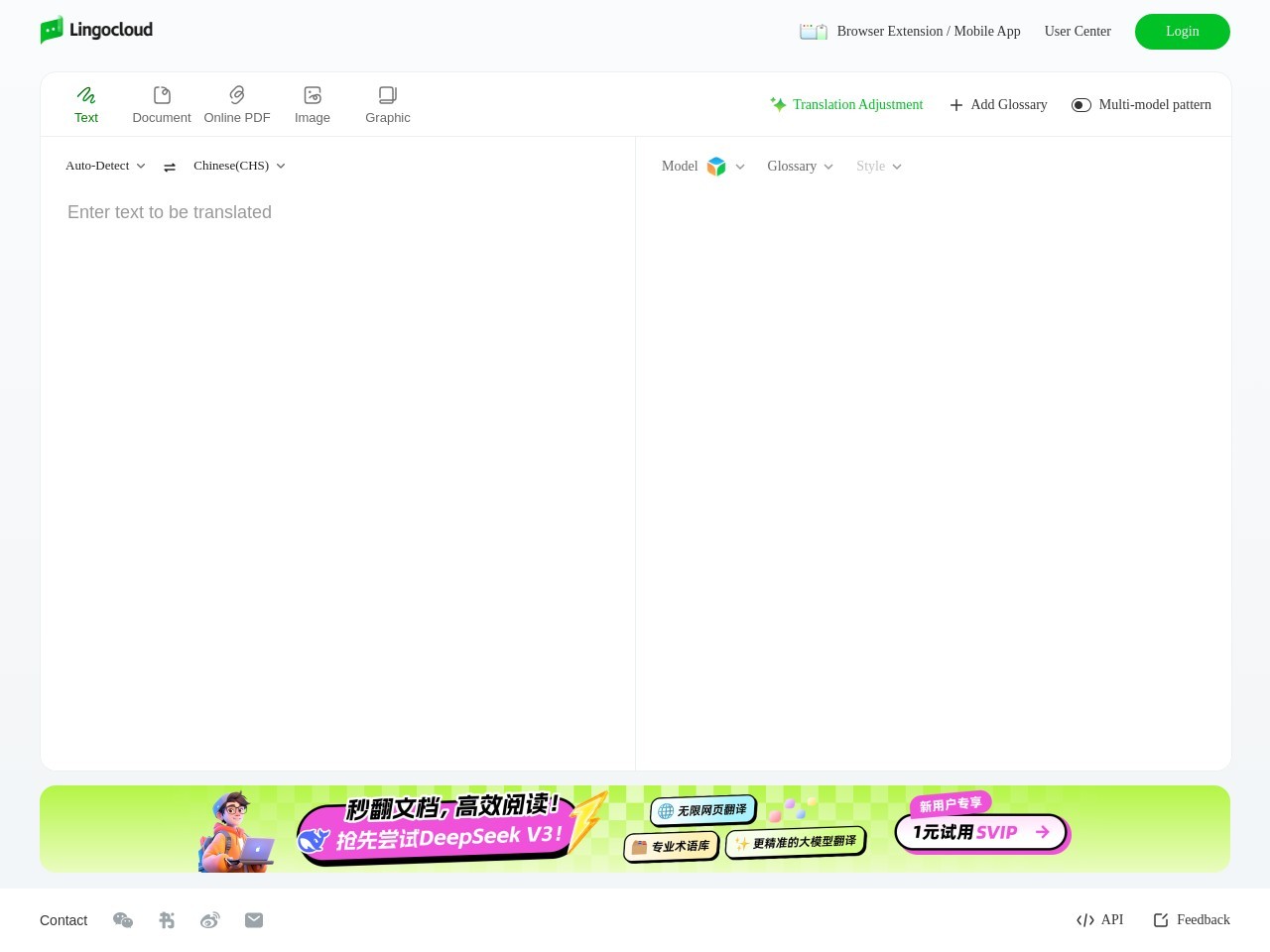The width and height of the screenshot is (1270, 952).
Task: Open Weibo contact icon
Action: tap(210, 920)
